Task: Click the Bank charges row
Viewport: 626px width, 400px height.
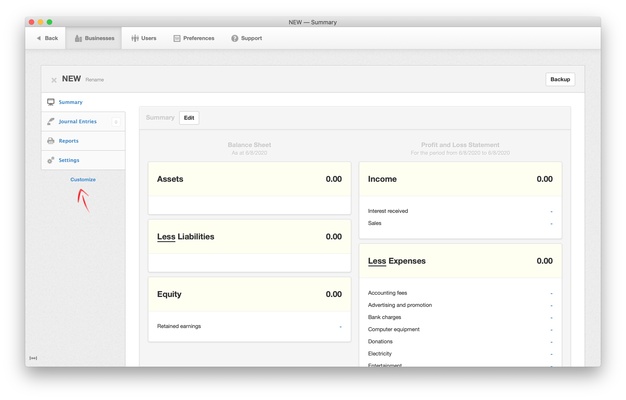Action: coord(460,317)
